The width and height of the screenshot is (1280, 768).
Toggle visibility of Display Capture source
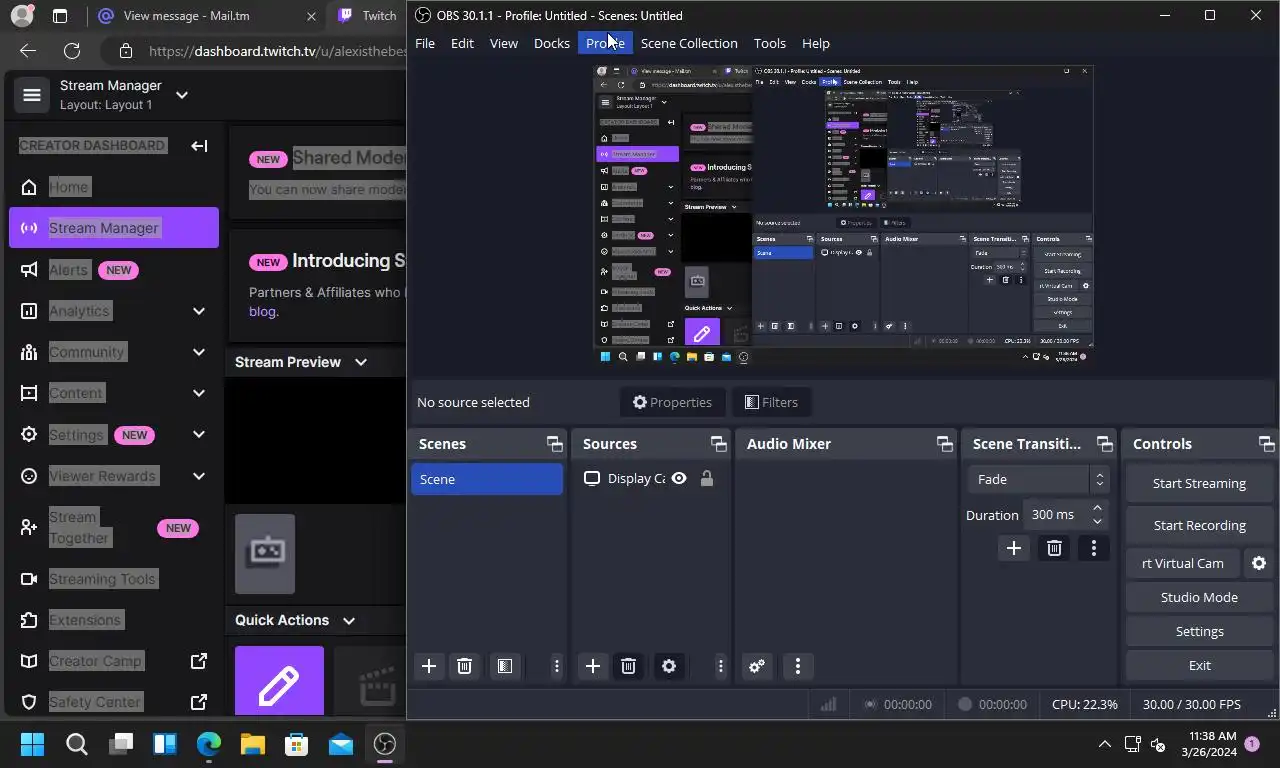[x=679, y=479]
